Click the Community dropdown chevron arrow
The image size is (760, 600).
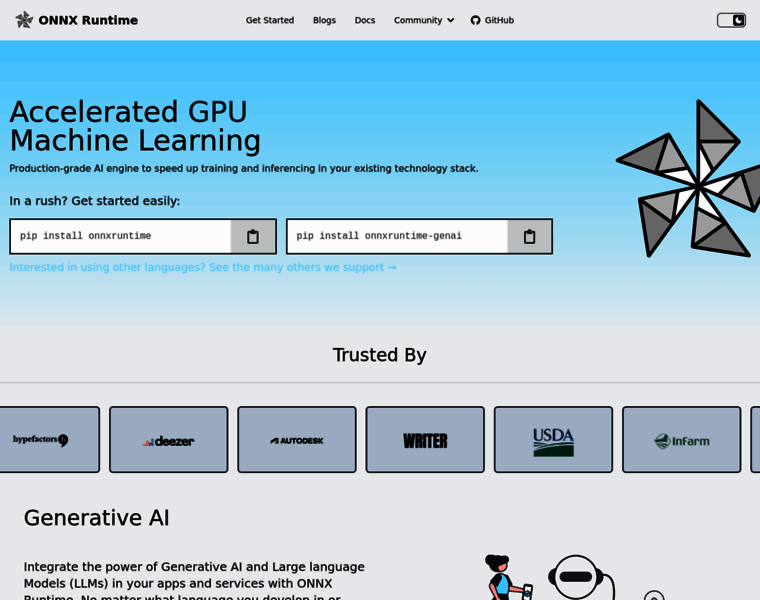451,20
